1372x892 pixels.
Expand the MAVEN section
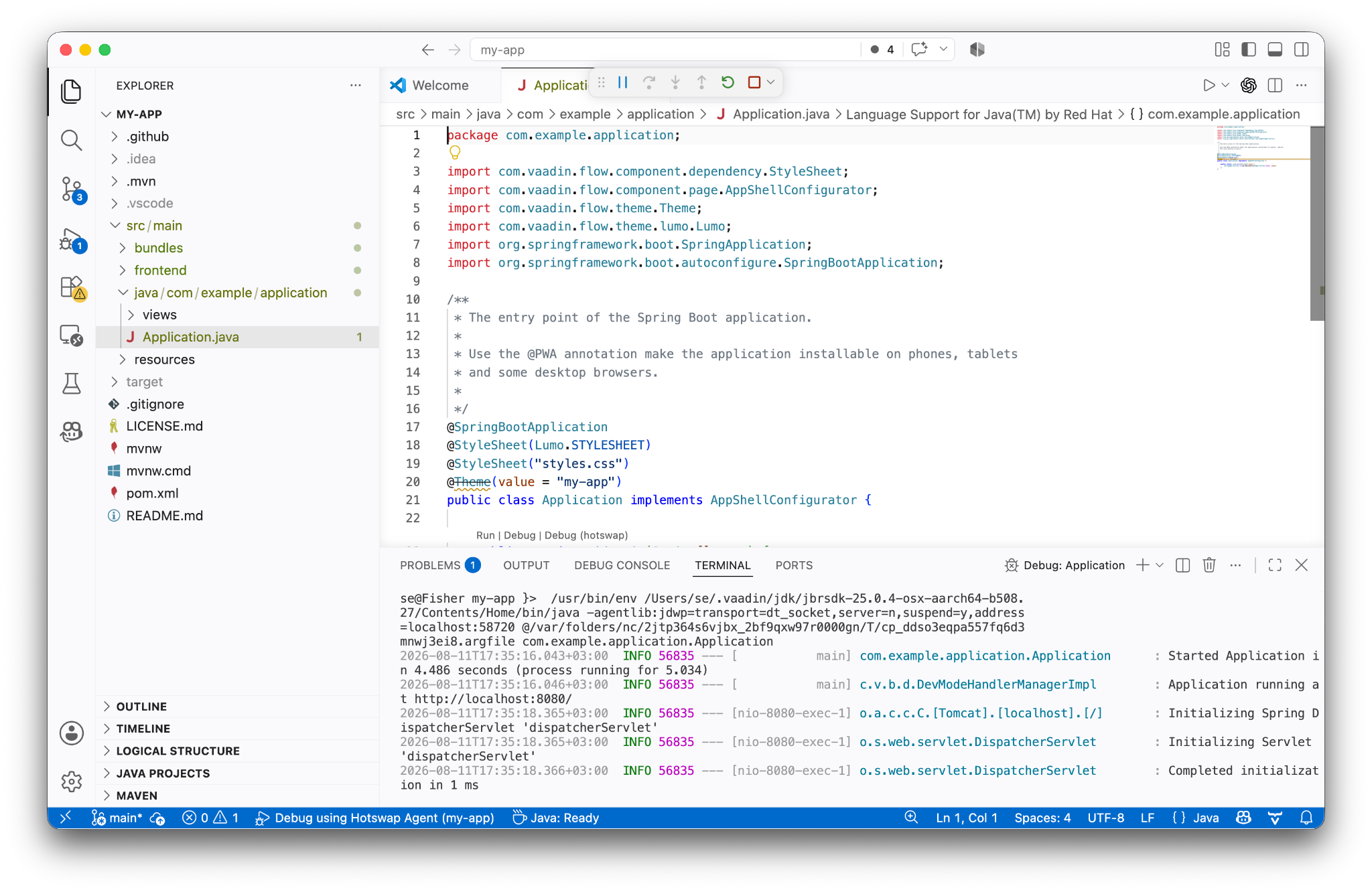click(x=237, y=796)
